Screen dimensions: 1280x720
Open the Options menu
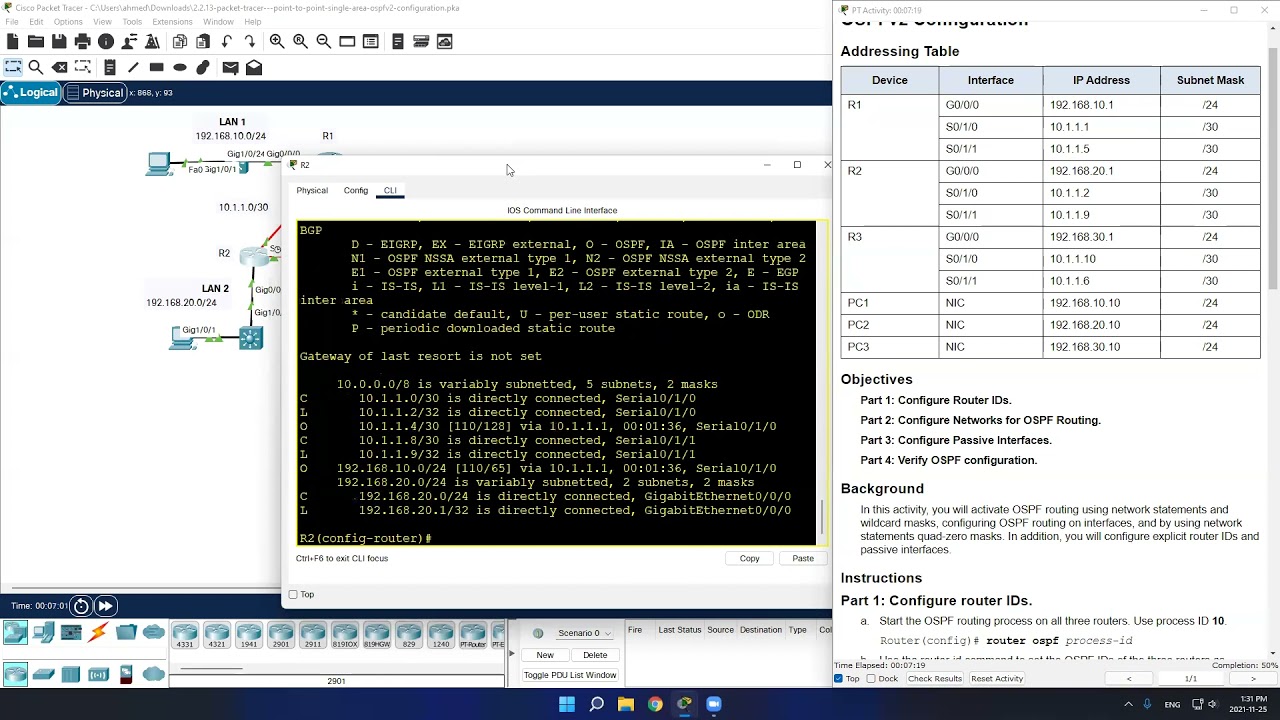pyautogui.click(x=68, y=22)
